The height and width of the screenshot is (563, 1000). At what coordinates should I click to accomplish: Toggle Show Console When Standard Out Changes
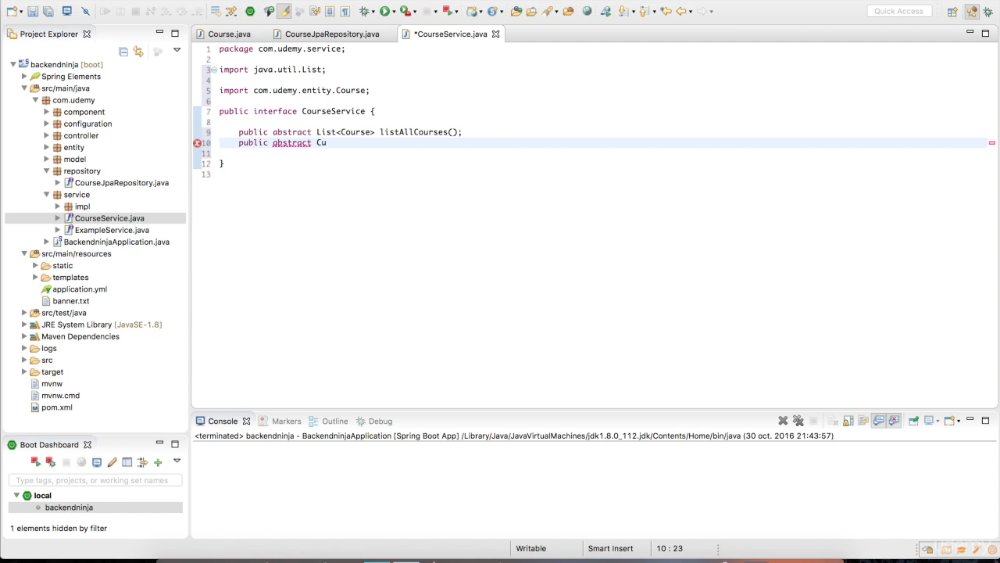[879, 421]
